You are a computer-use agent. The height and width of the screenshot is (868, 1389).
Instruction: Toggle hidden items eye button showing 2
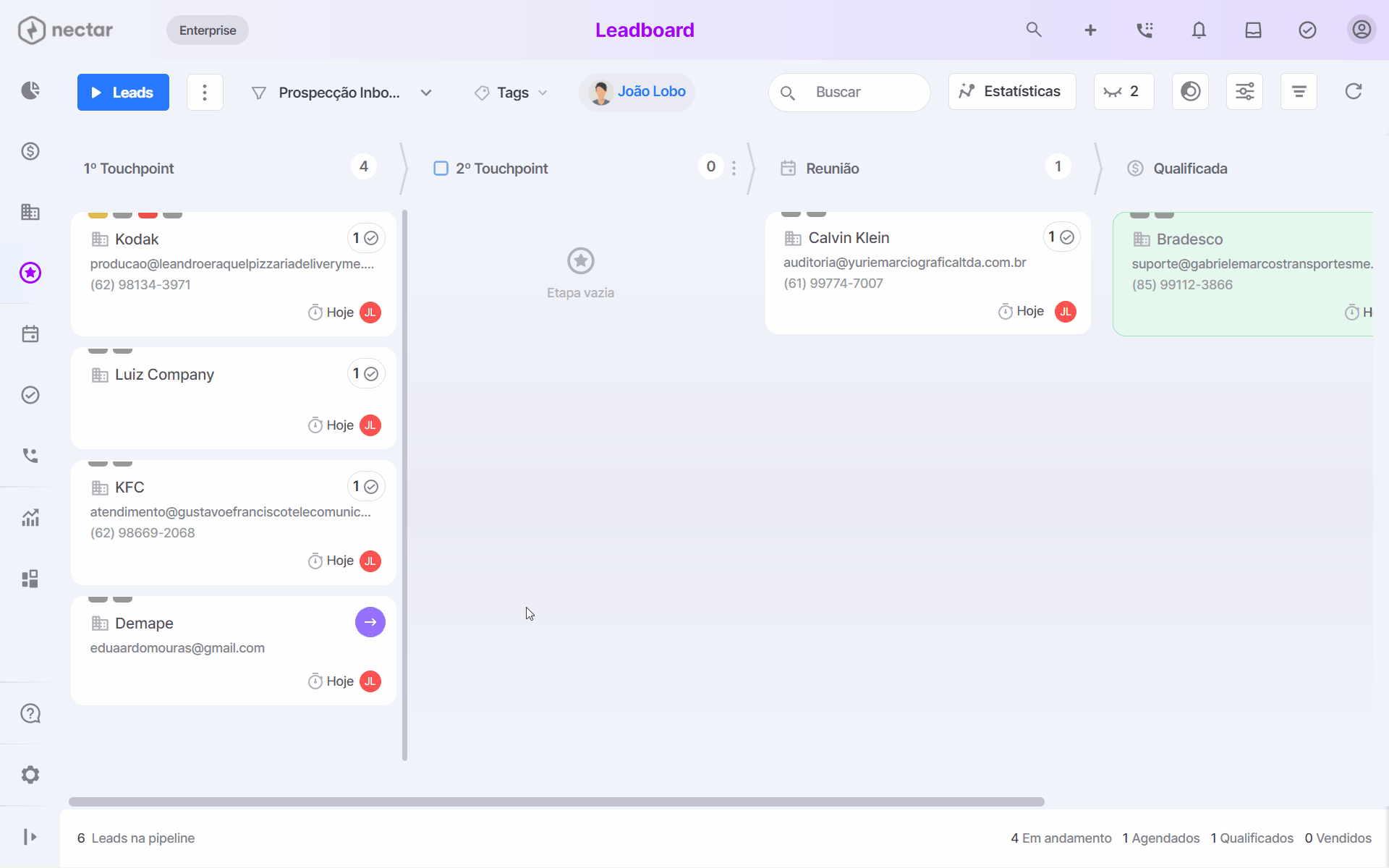1123,92
